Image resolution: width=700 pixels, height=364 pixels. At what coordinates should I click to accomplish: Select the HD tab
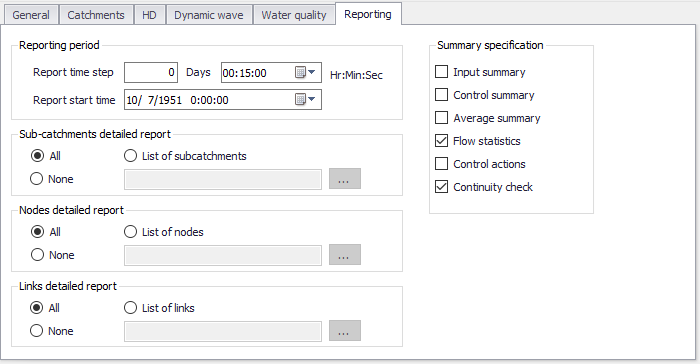point(149,15)
